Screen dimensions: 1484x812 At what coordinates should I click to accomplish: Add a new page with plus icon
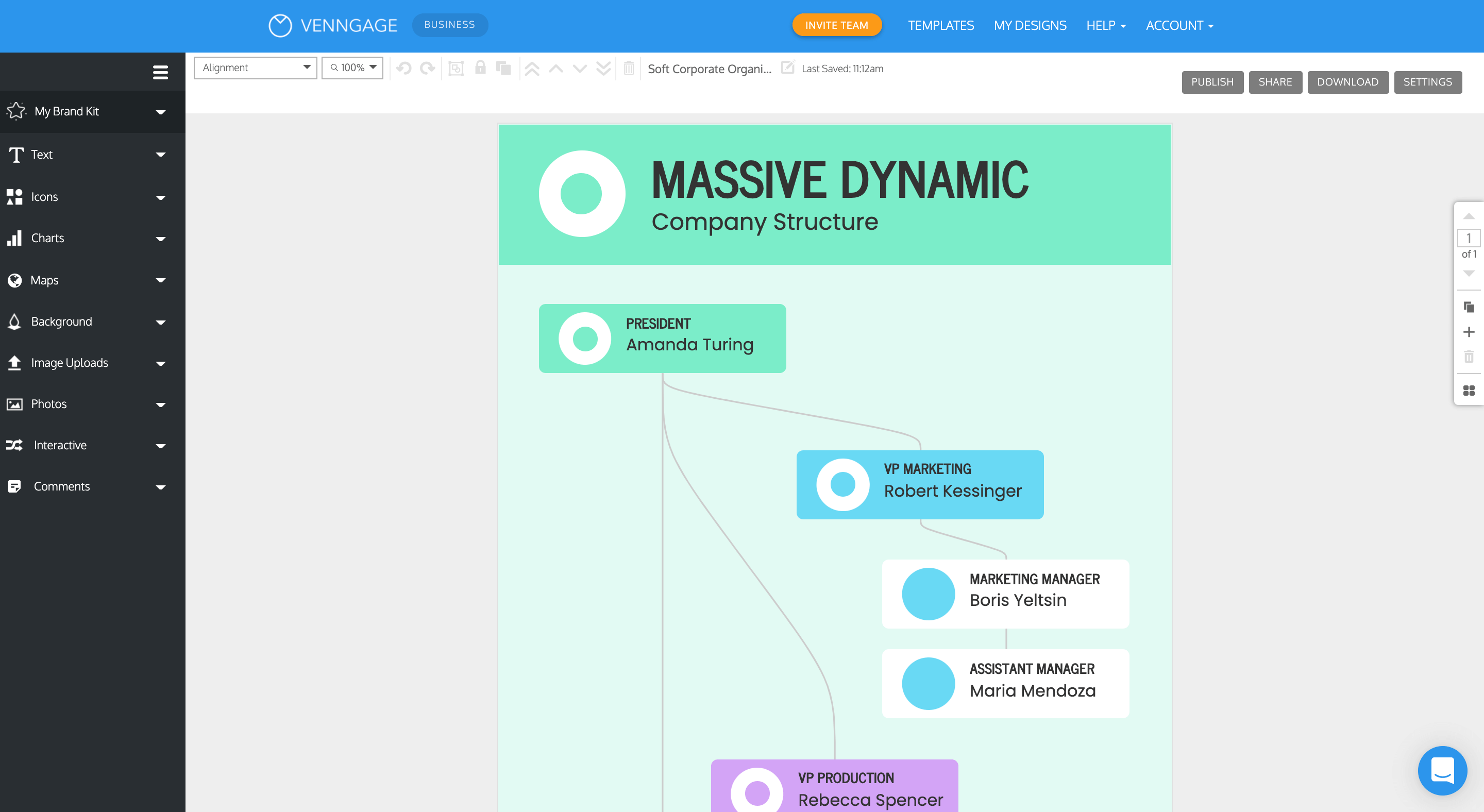pos(1469,332)
